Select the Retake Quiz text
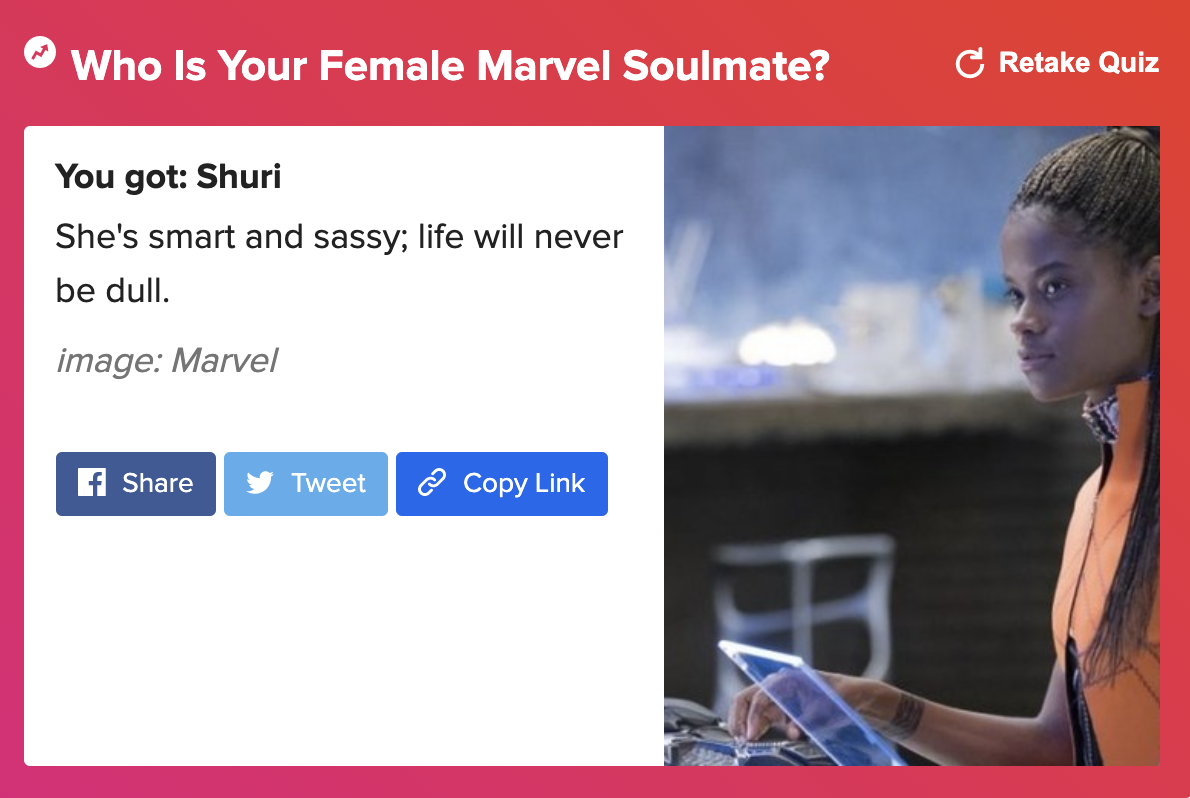The image size is (1190, 798). 1078,62
